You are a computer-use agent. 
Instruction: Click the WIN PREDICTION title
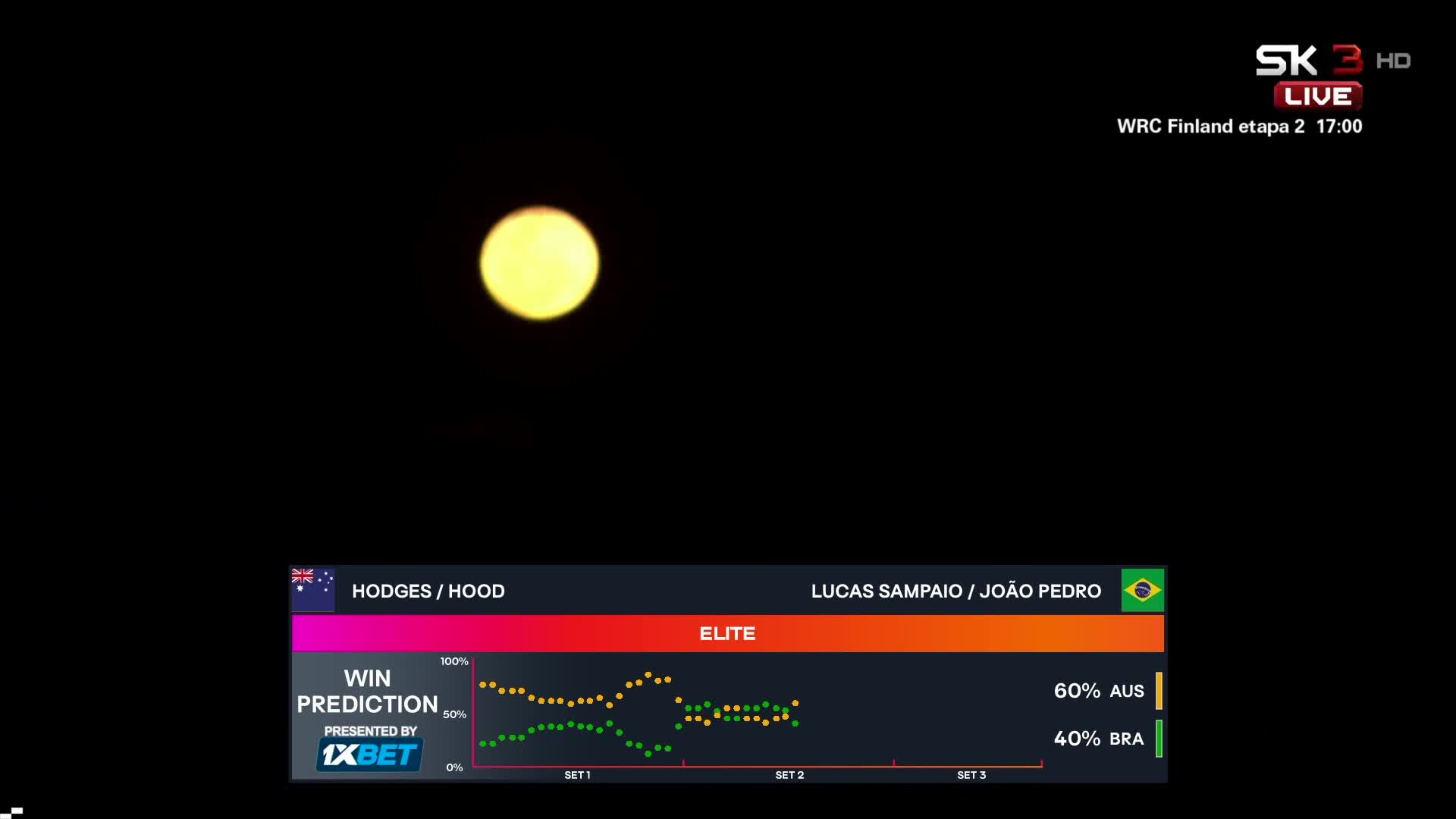[x=367, y=691]
